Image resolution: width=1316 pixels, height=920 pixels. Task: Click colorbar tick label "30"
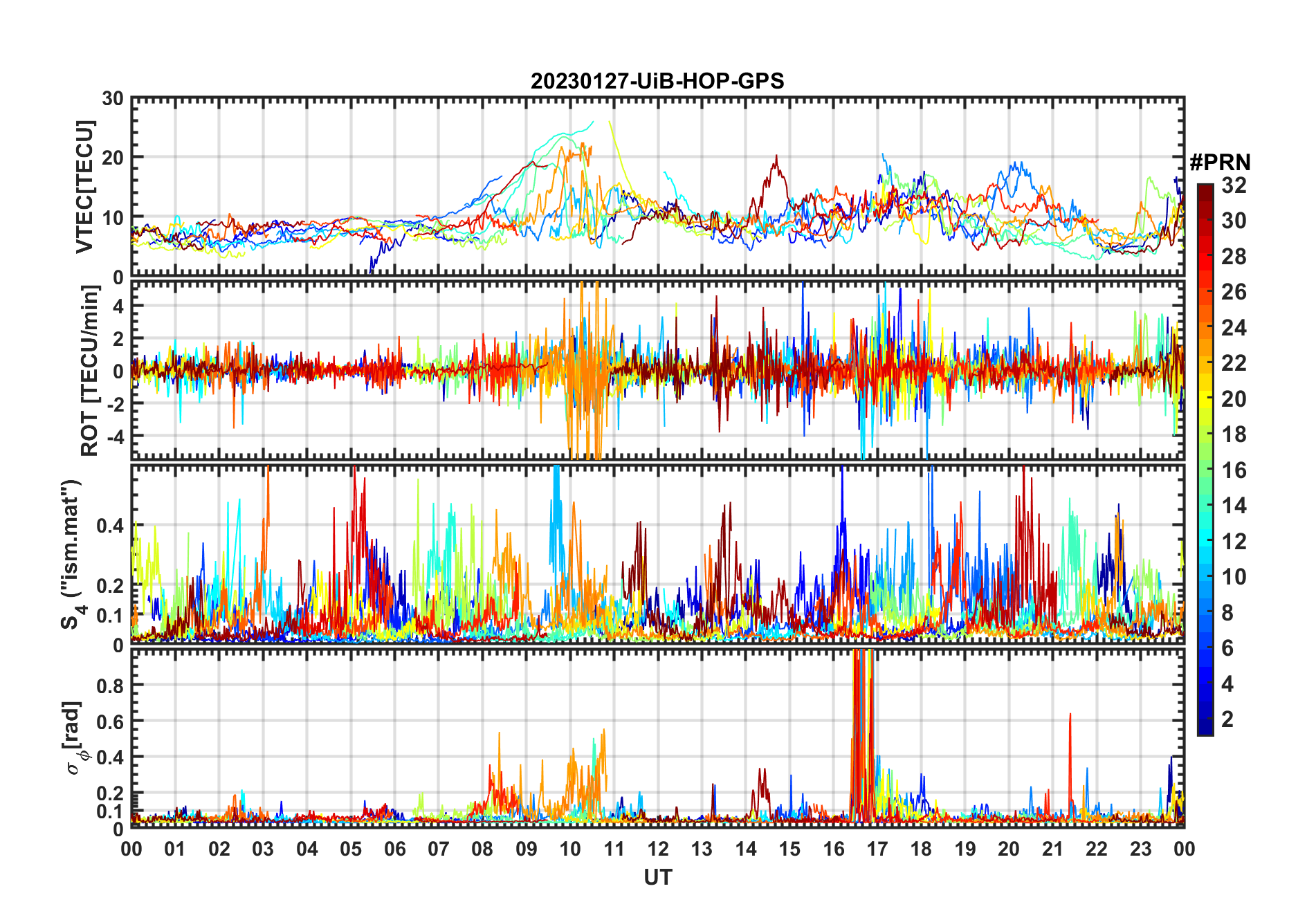pyautogui.click(x=1234, y=221)
